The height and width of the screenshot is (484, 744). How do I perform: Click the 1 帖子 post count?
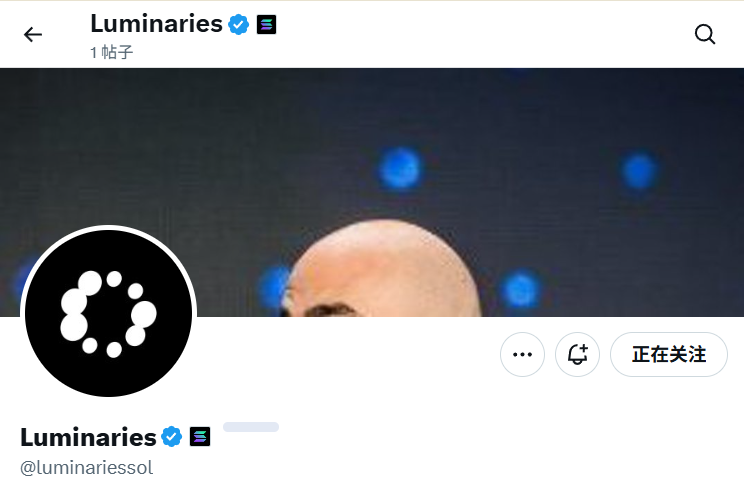pyautogui.click(x=112, y=52)
